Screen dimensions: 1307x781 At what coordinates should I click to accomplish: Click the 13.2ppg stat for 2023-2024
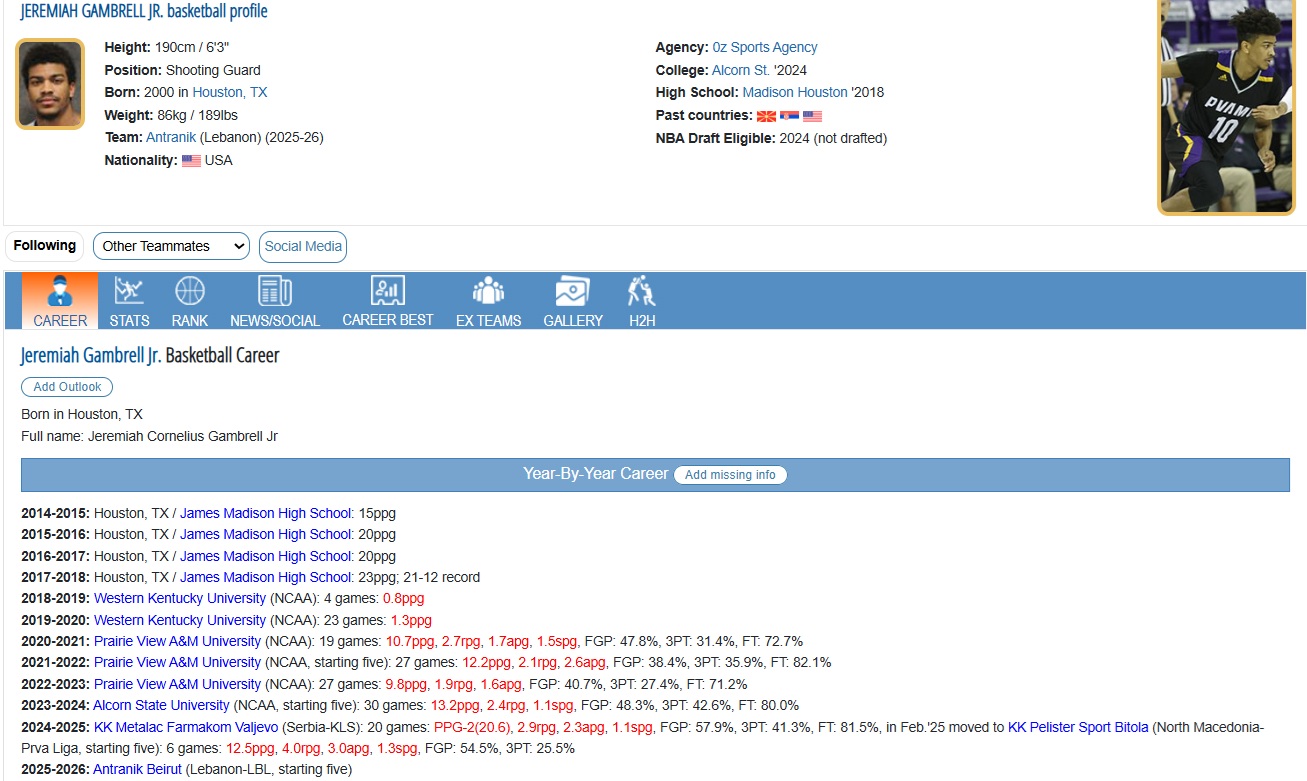[456, 705]
